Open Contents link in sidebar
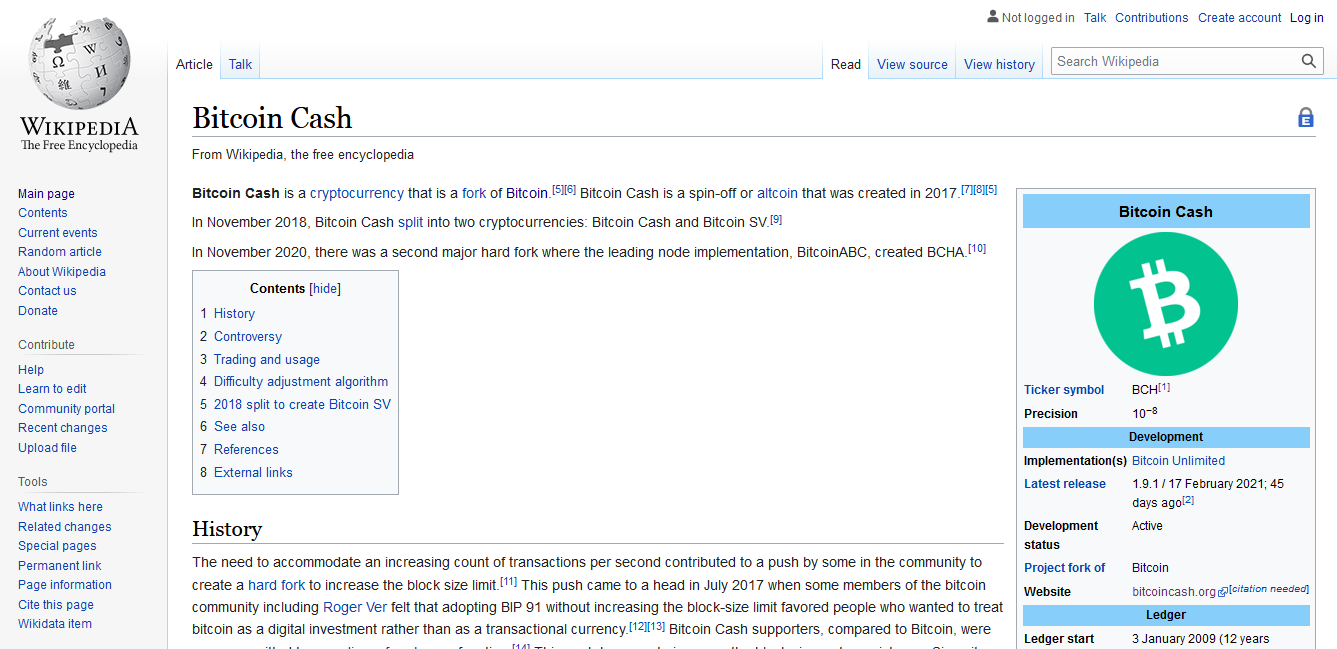The width and height of the screenshot is (1337, 649). point(43,213)
